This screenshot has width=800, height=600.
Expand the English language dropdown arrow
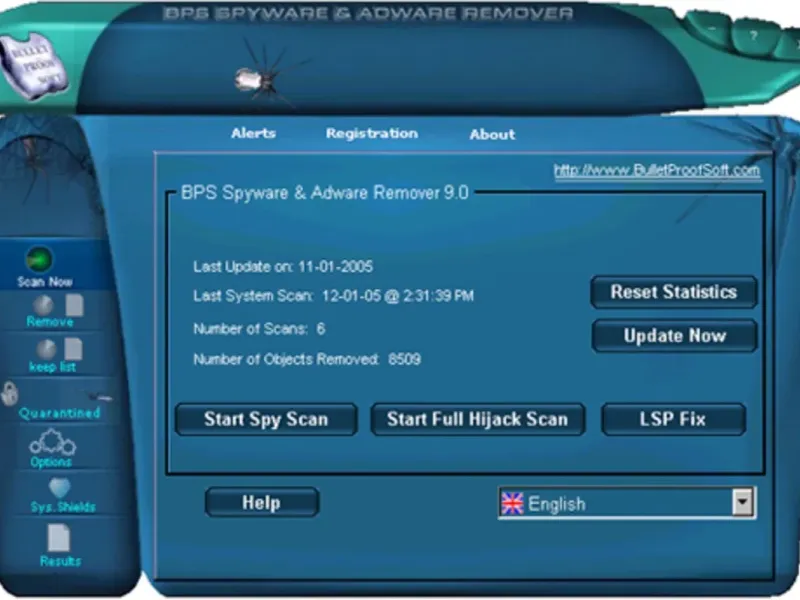pos(742,503)
